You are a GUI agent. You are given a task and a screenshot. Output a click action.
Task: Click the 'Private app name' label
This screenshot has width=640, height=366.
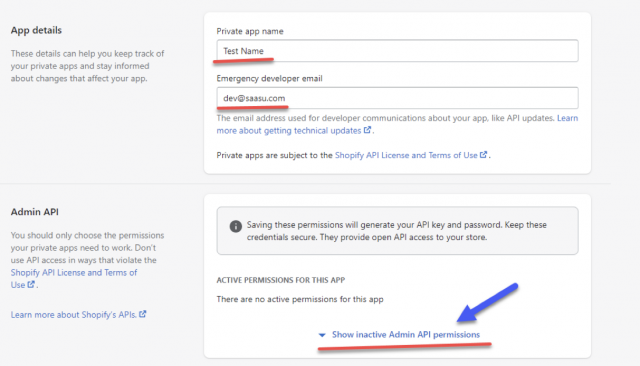pyautogui.click(x=250, y=31)
